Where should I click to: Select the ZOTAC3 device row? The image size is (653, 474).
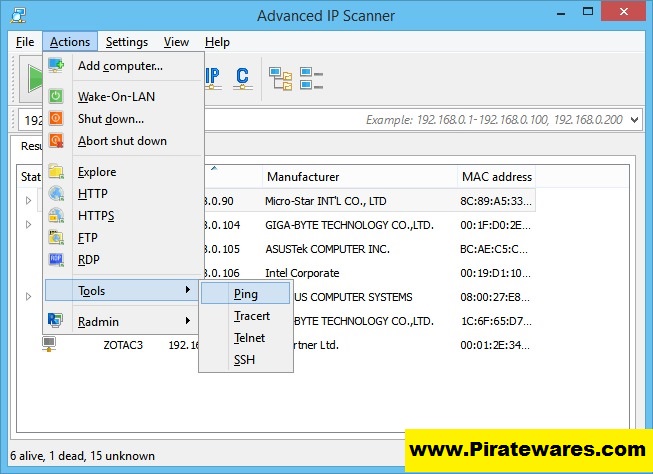125,345
